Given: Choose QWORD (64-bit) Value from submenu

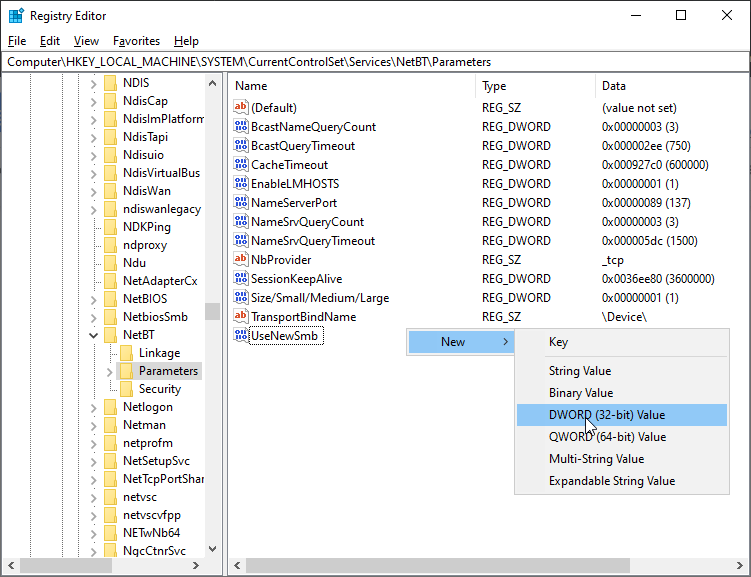Looking at the screenshot, I should 622,437.
